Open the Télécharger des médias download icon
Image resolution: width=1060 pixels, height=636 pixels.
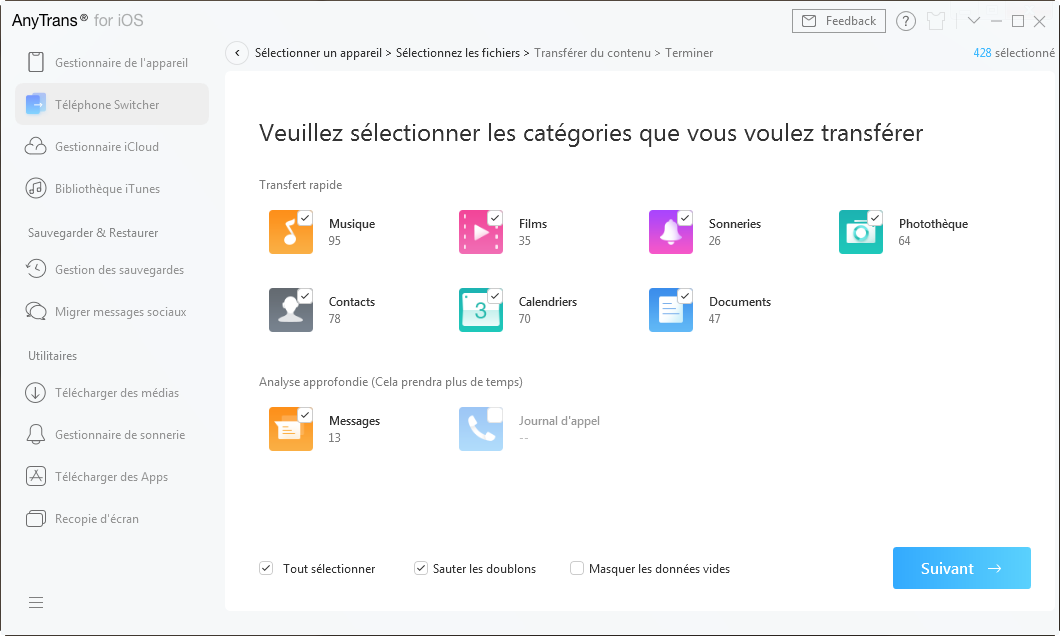(36, 392)
